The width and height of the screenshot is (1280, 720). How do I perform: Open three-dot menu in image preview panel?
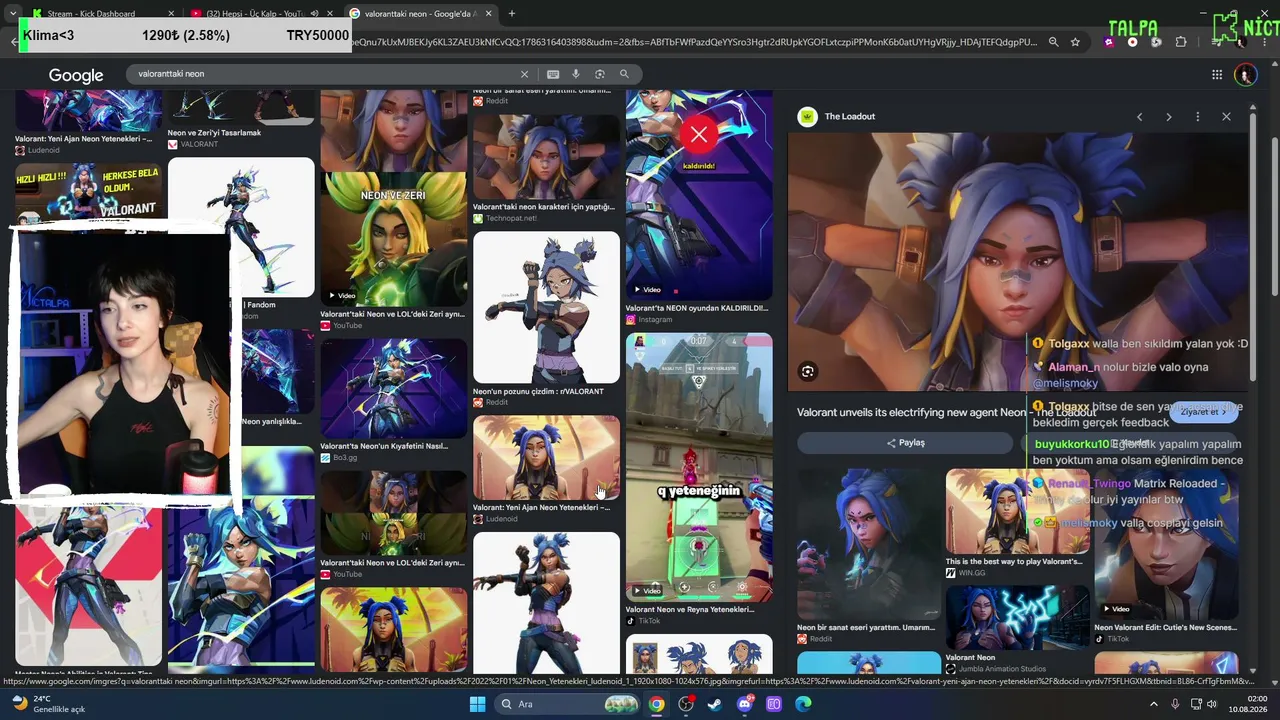pos(1197,117)
